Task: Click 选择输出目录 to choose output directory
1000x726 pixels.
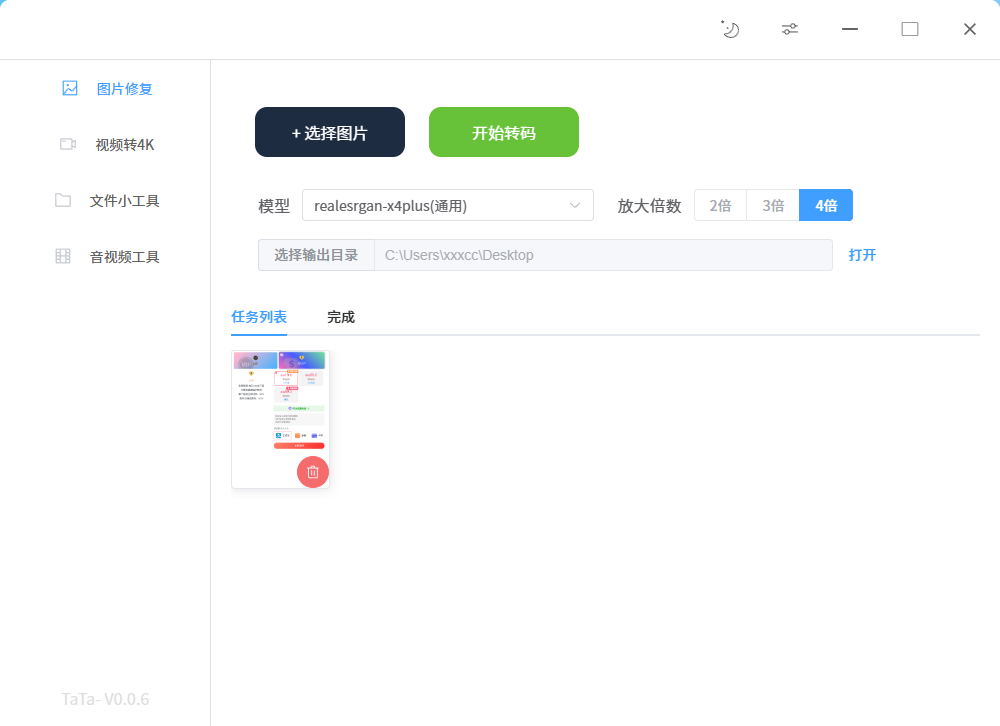Action: pyautogui.click(x=317, y=255)
